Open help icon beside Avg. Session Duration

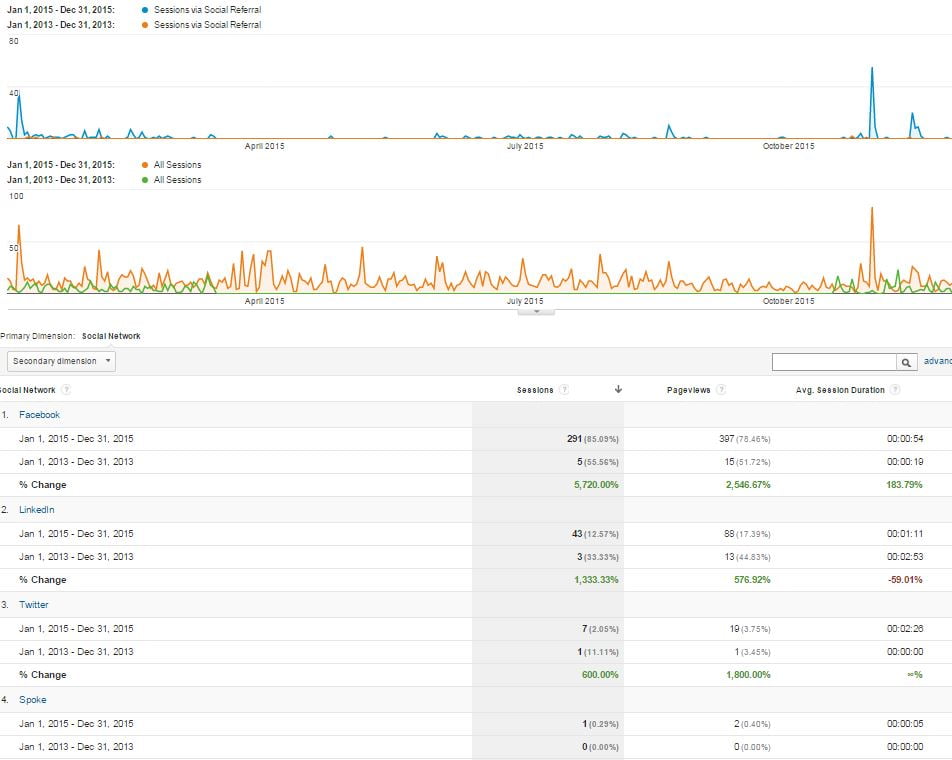895,390
